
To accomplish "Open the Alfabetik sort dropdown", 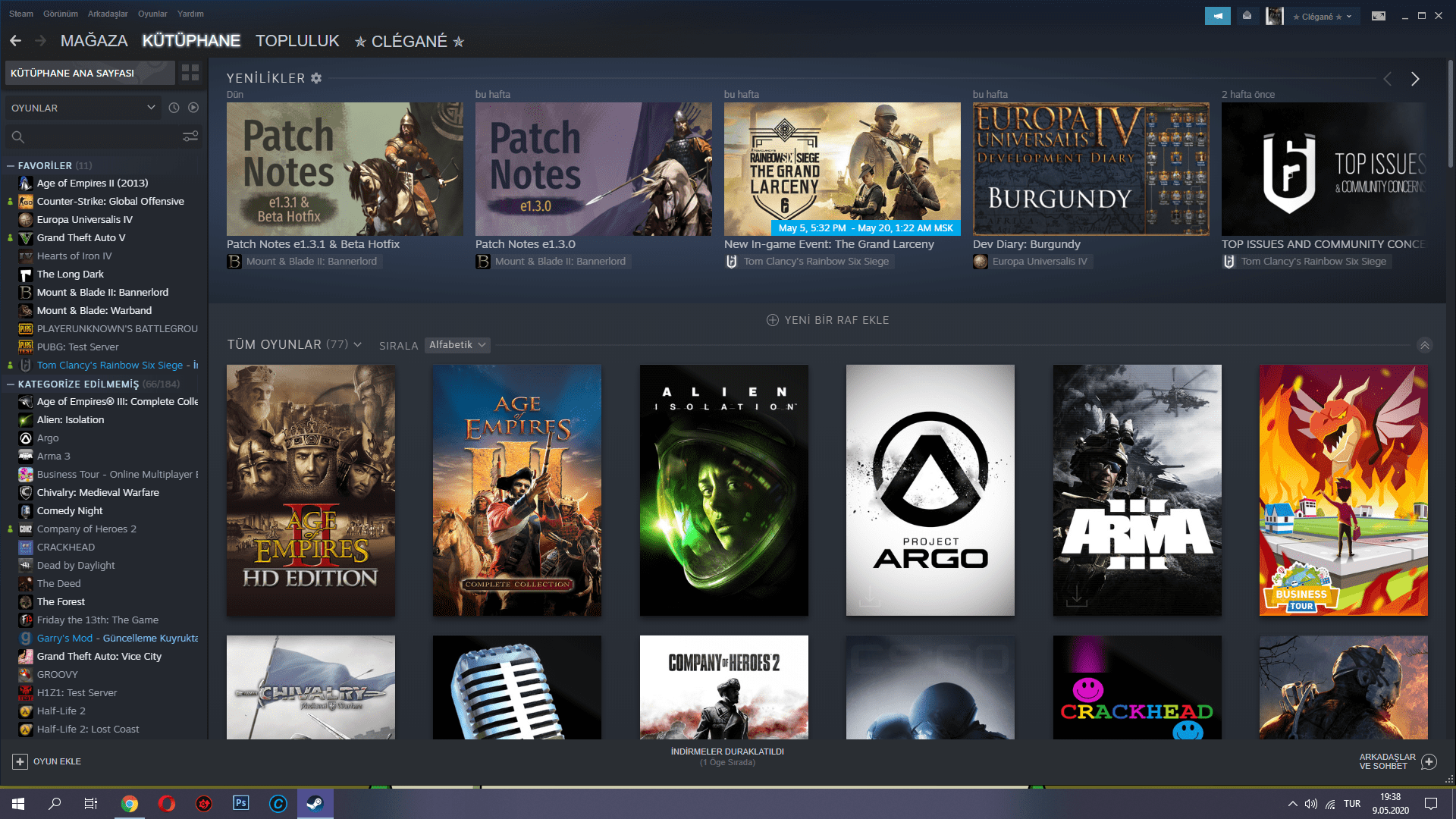I will [x=457, y=345].
